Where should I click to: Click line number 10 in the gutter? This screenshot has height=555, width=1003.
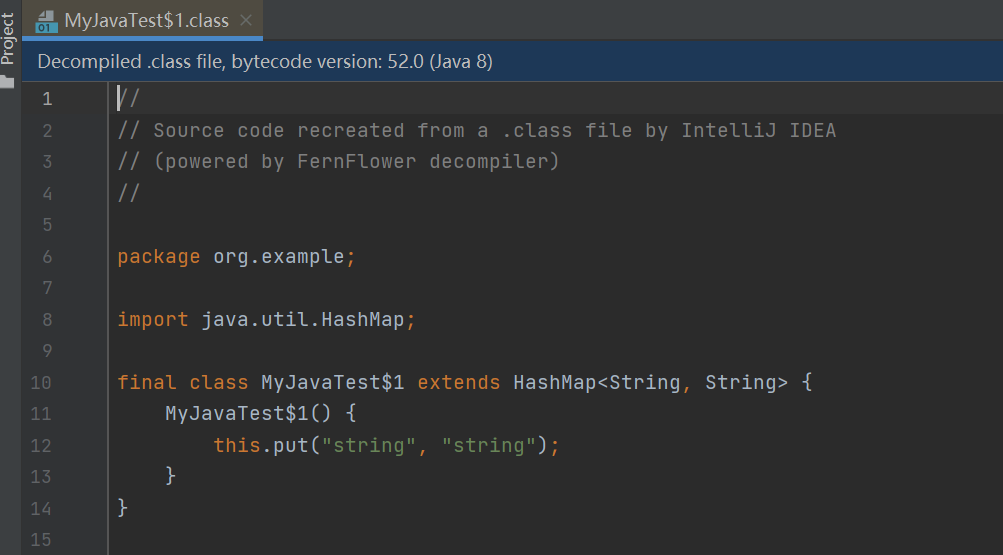click(41, 383)
